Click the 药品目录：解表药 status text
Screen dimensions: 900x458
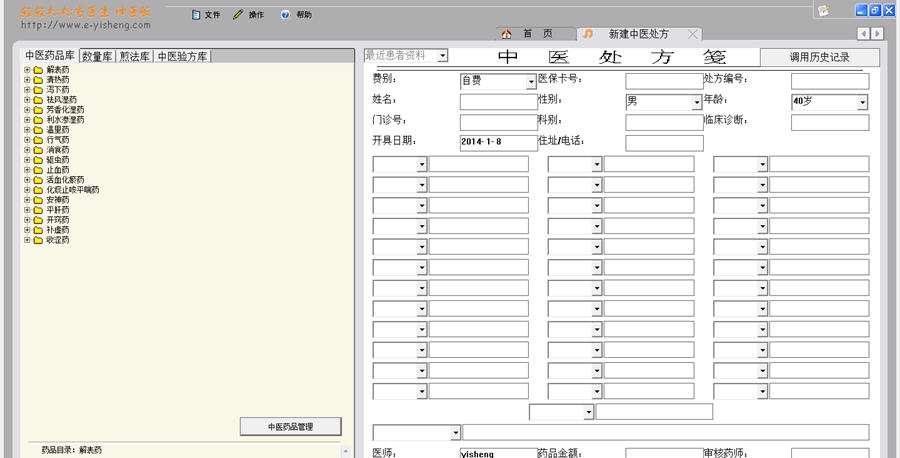[x=72, y=450]
